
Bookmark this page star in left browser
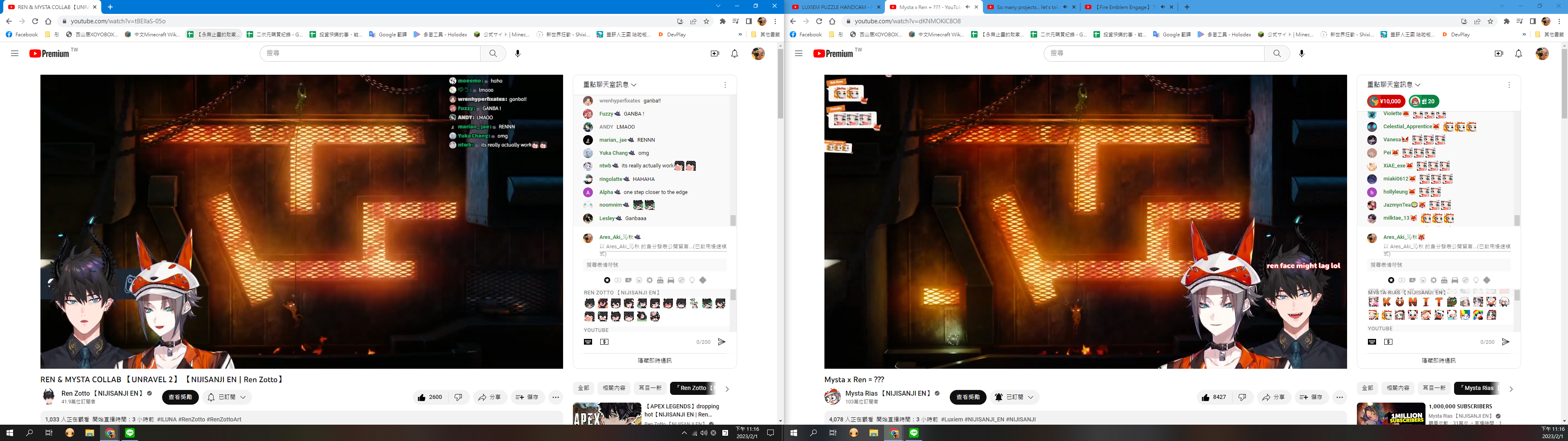pos(707,21)
